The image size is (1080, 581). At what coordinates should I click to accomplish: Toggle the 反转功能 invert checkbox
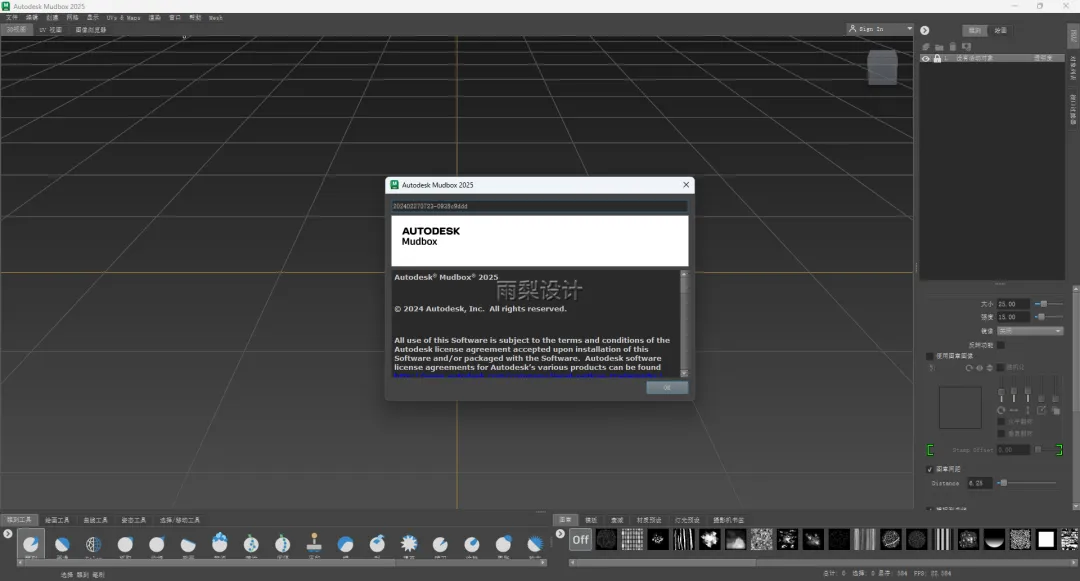[1001, 345]
